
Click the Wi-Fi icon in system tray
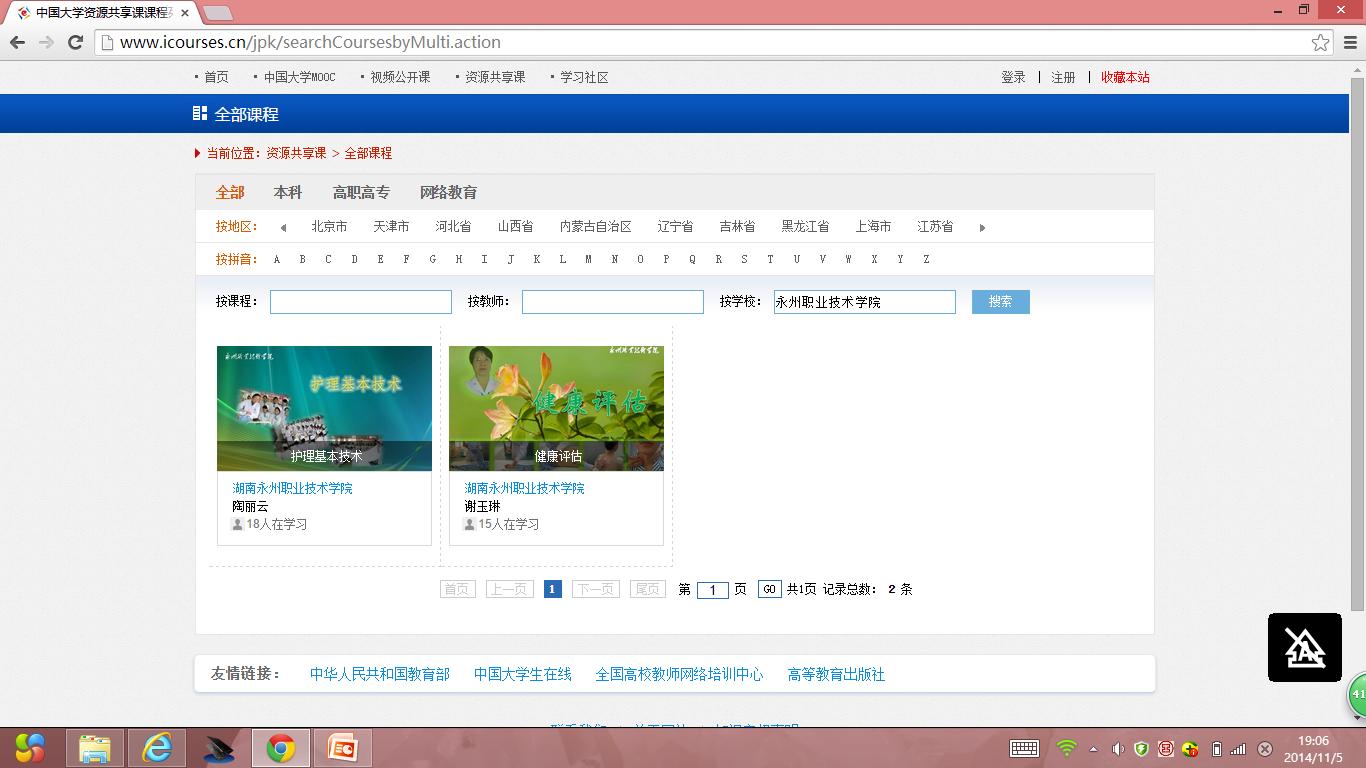(1067, 749)
